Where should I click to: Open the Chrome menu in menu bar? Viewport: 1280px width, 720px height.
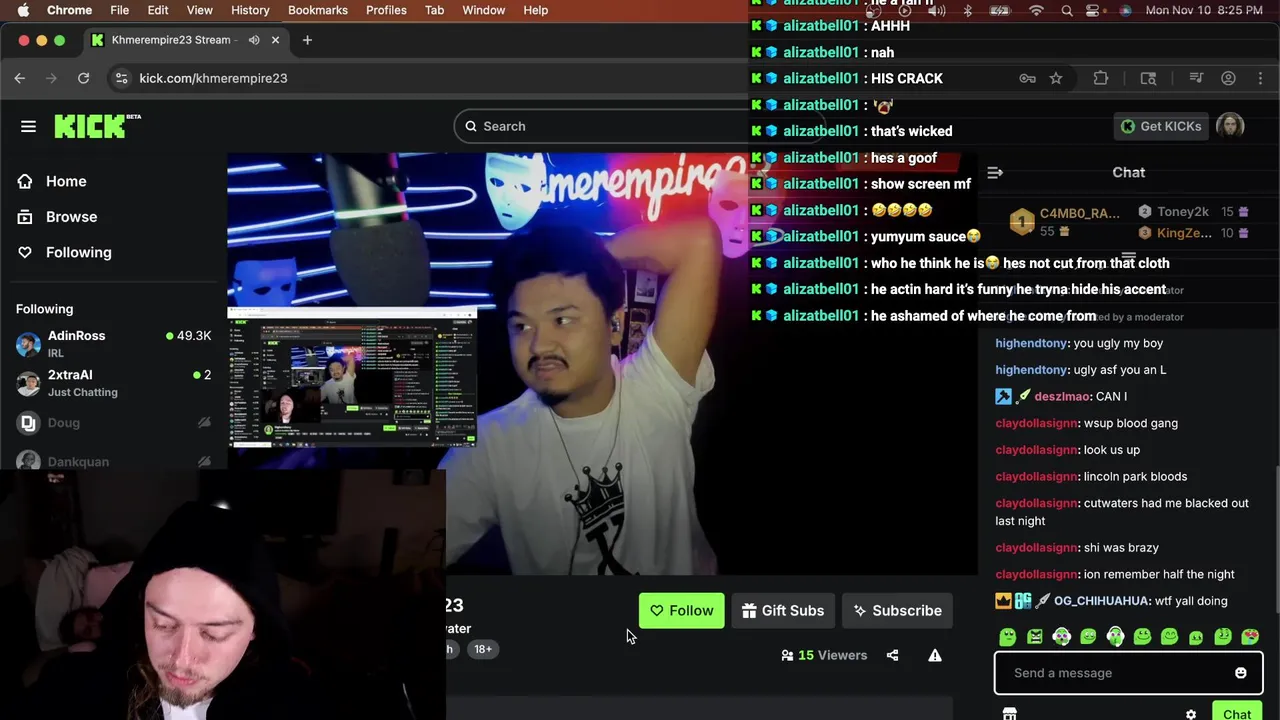70,10
